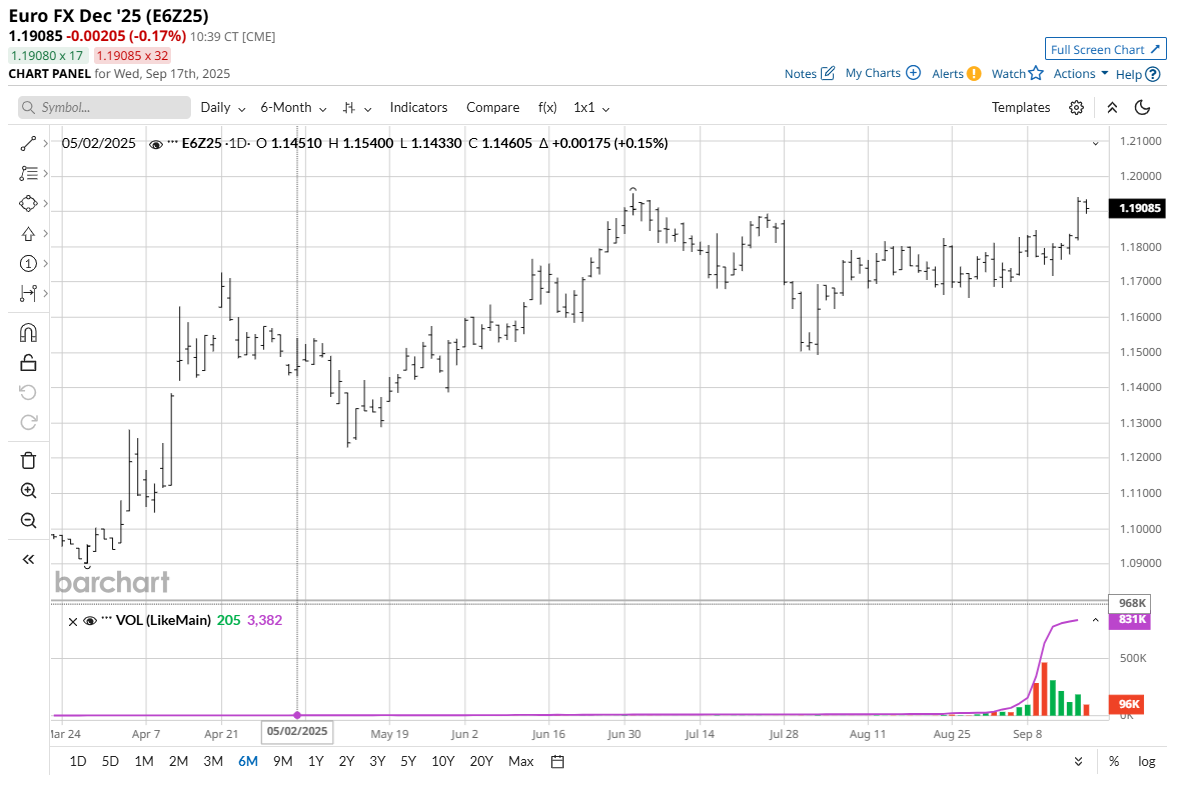Open the Indicators menu
The height and width of the screenshot is (792, 1197).
(x=418, y=108)
